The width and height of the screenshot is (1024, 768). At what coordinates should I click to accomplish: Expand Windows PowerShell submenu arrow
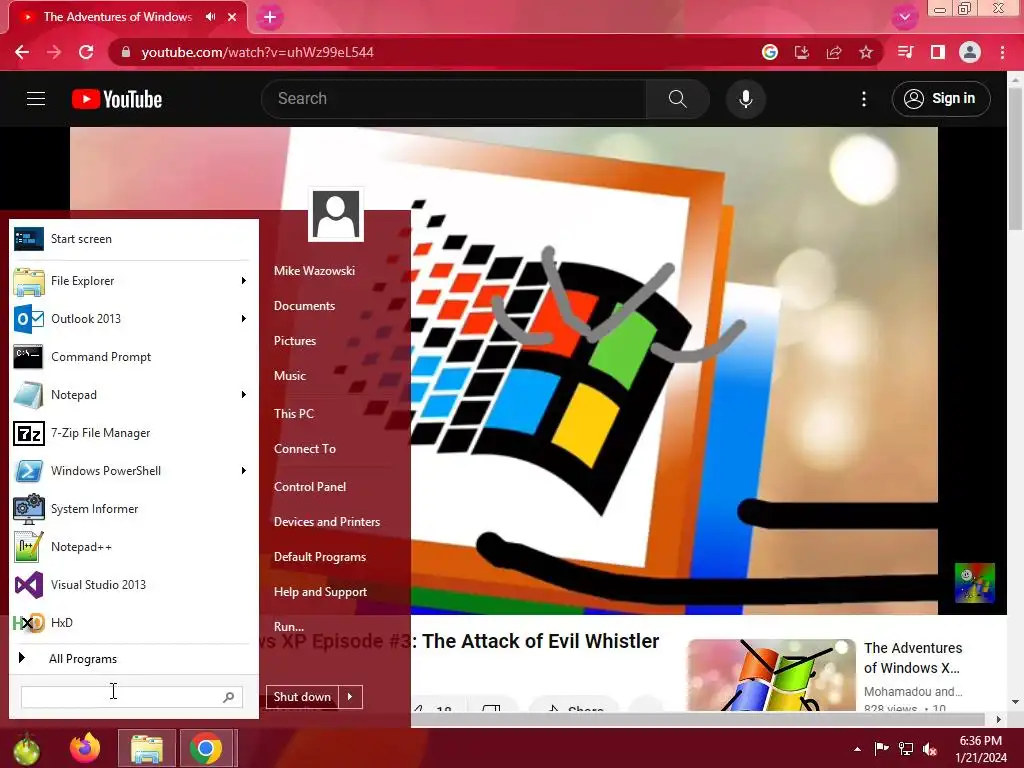(x=244, y=471)
